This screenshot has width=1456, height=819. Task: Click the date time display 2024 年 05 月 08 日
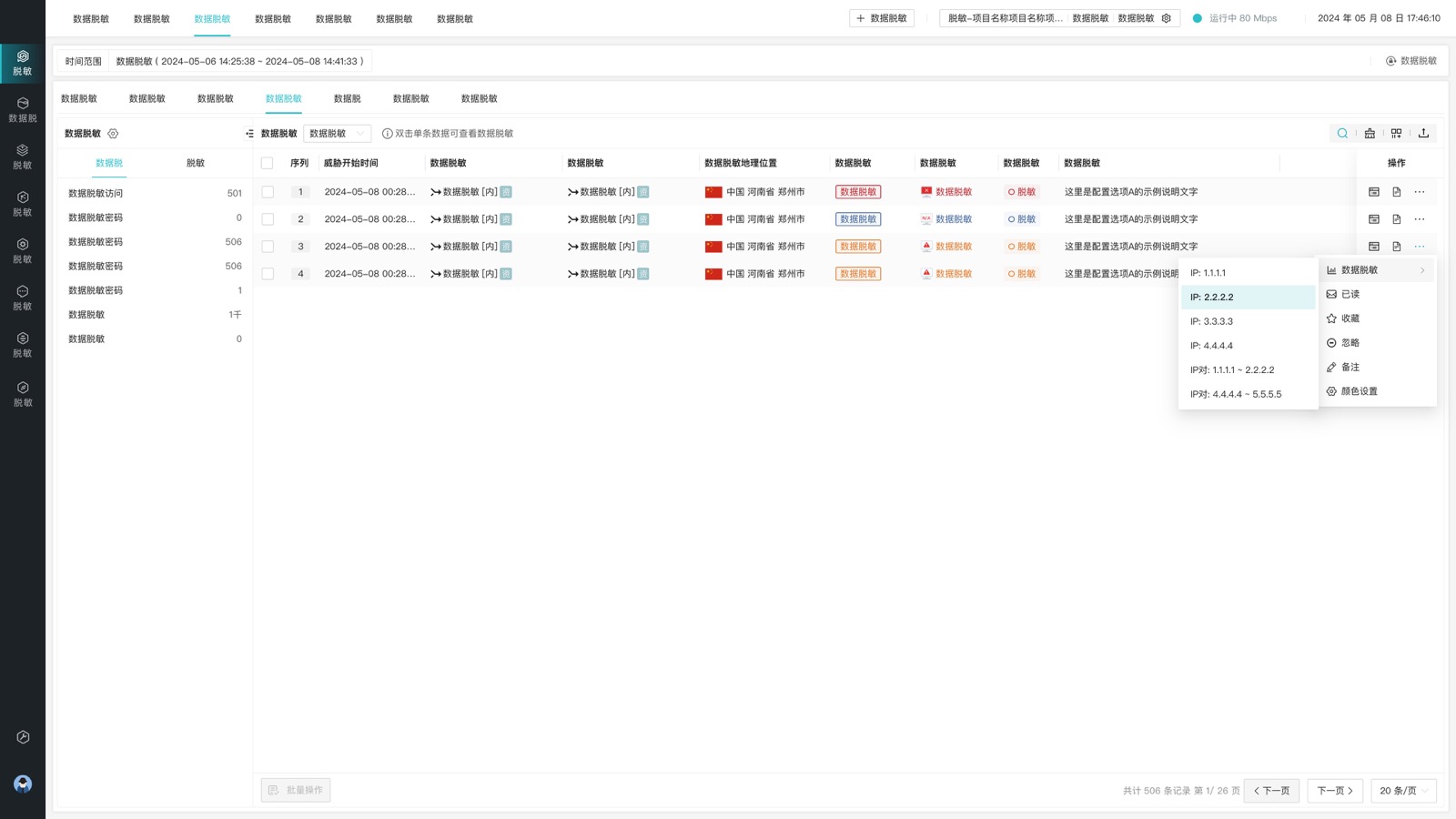(1379, 18)
